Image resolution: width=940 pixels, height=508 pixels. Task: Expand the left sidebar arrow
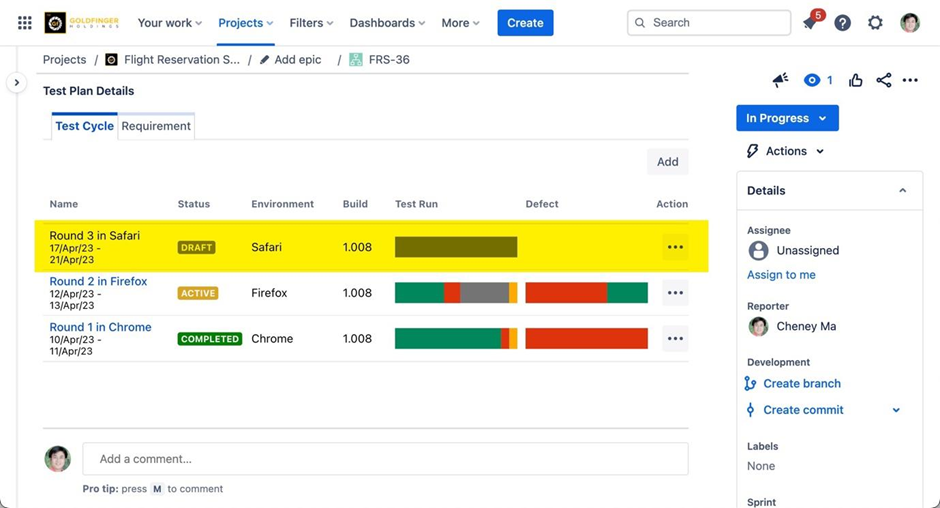pos(16,83)
